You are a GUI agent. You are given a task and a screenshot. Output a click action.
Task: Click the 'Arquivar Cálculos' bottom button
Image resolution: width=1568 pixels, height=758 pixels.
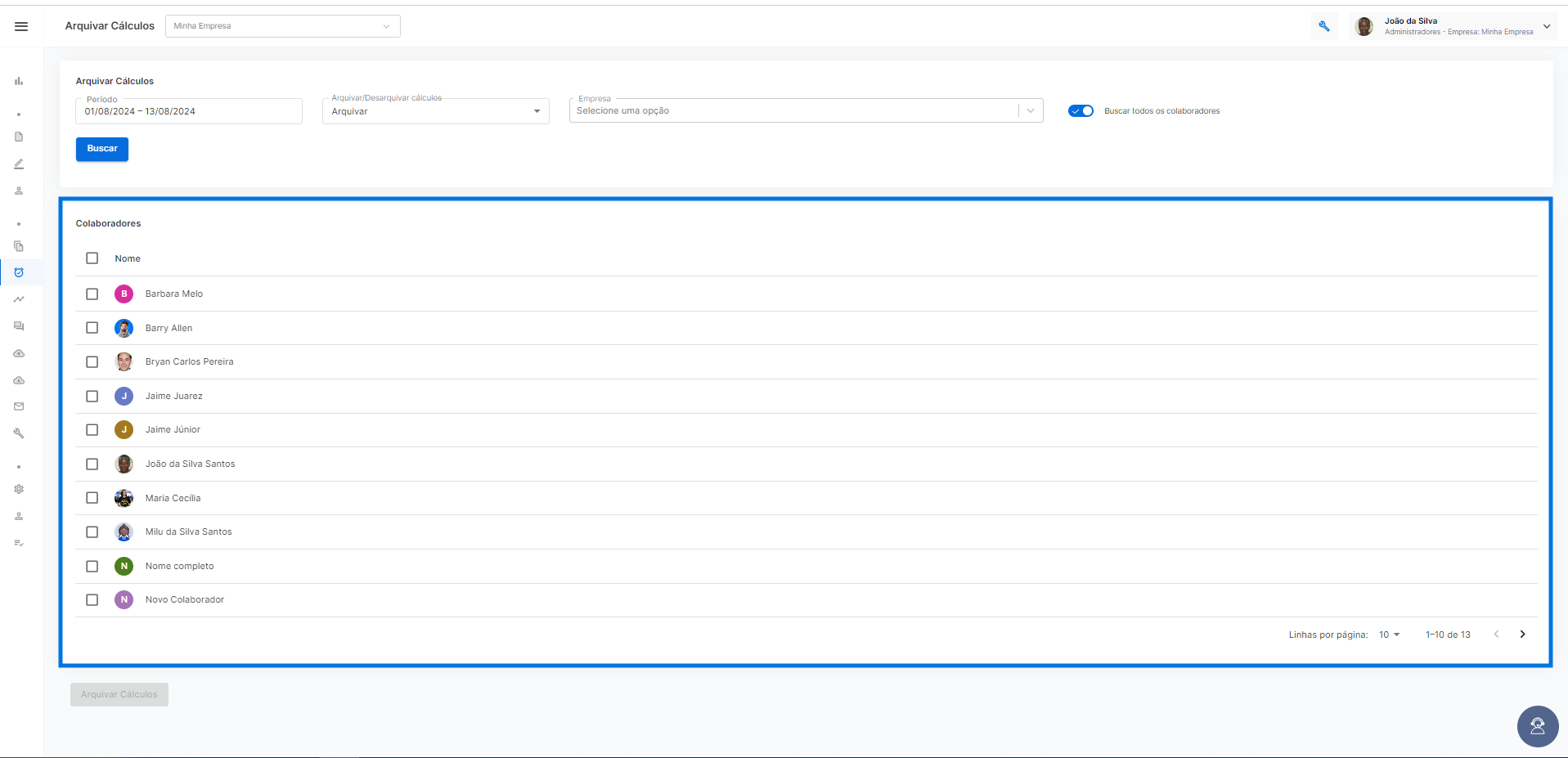point(119,695)
